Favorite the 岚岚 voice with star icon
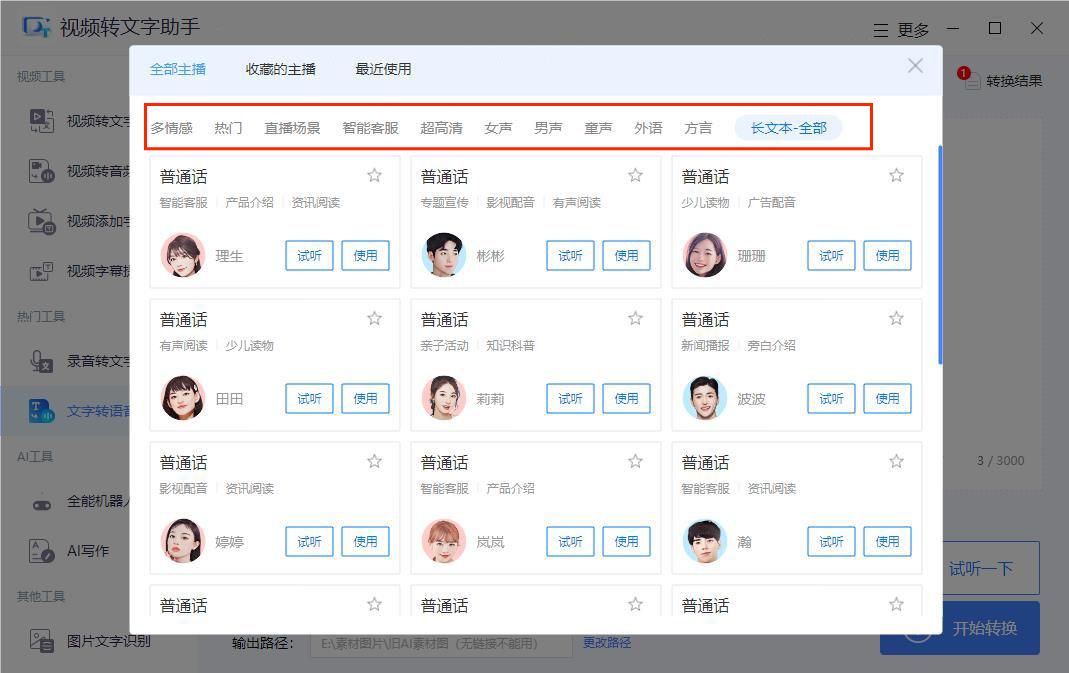 (x=635, y=462)
